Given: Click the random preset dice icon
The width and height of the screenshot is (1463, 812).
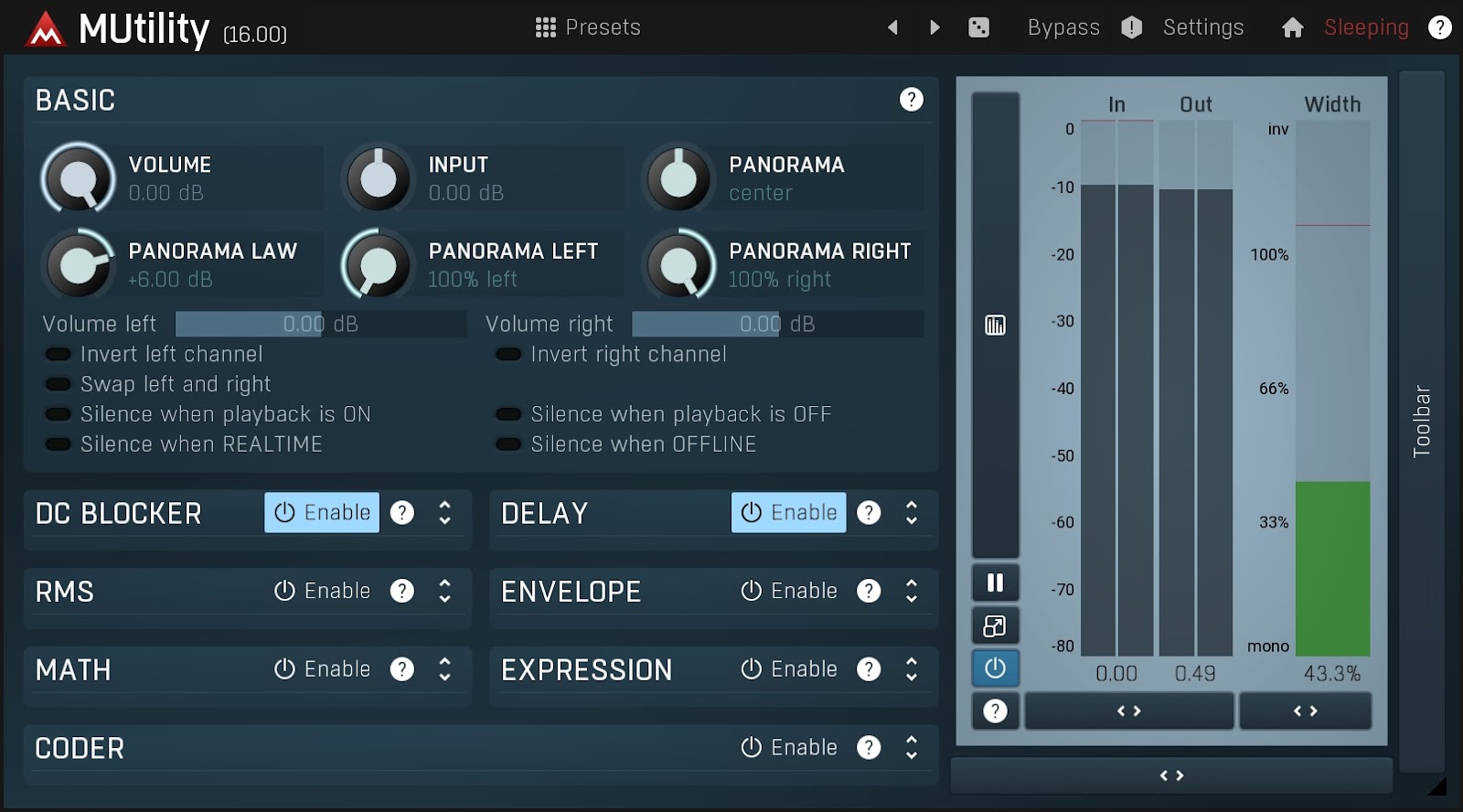Looking at the screenshot, I should (978, 27).
